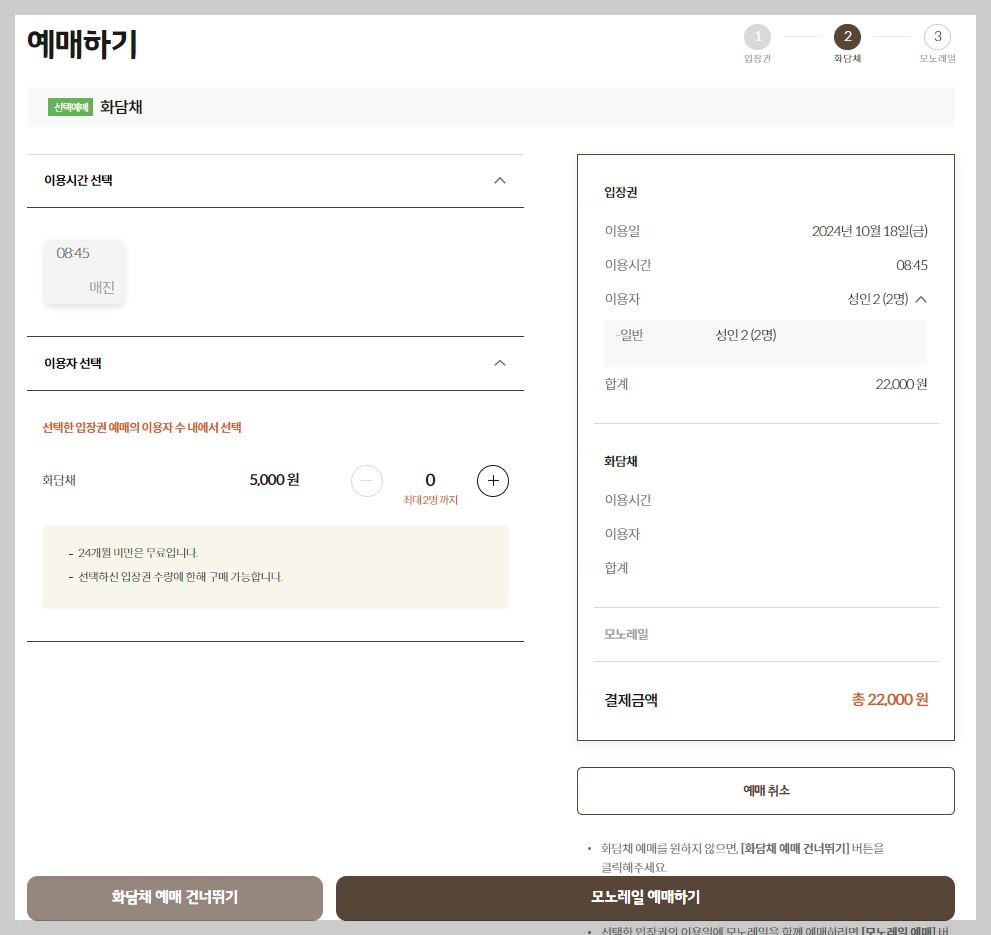Click the orange 선택한 입장권 예매의 이용자 notice
991x935 pixels.
[x=142, y=428]
